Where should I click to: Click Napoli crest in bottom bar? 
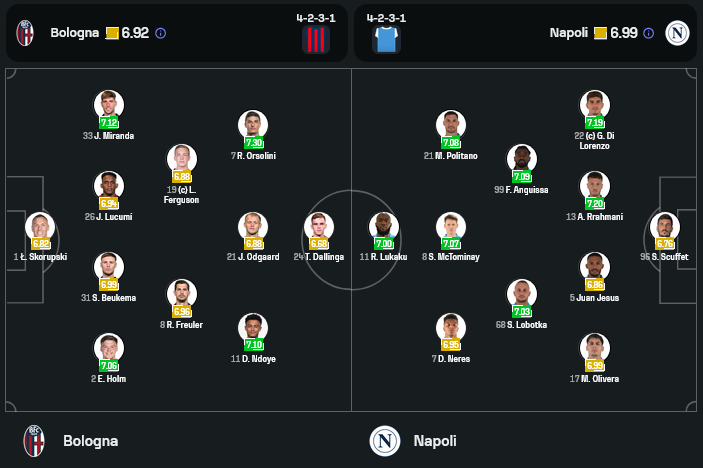tap(385, 440)
